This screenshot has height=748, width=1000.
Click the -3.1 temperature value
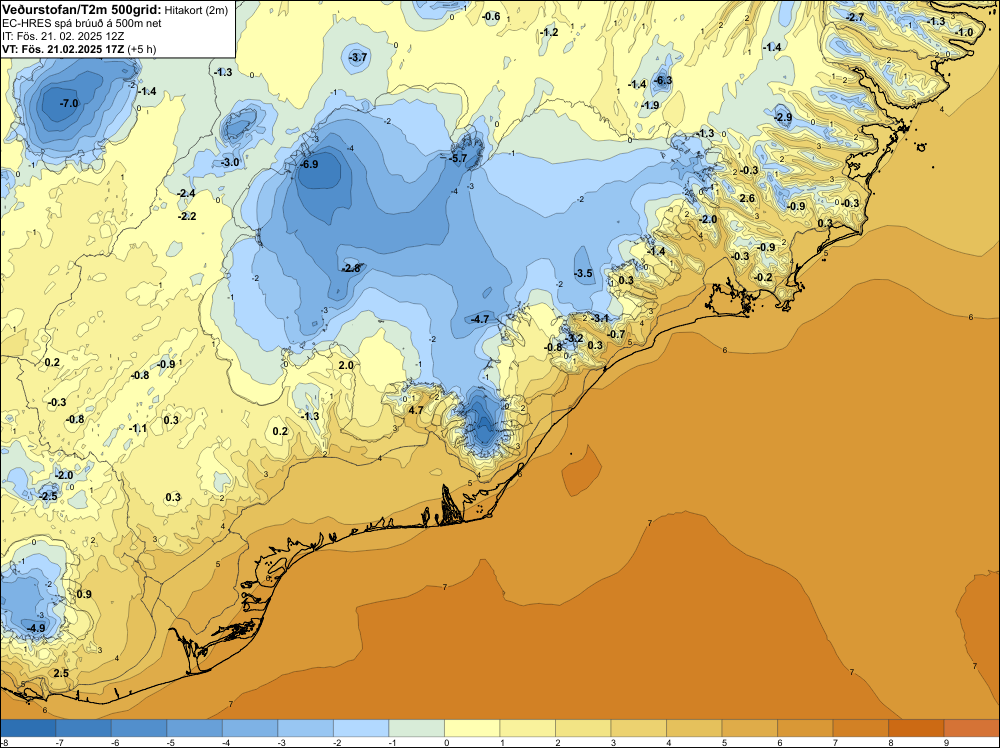click(599, 318)
